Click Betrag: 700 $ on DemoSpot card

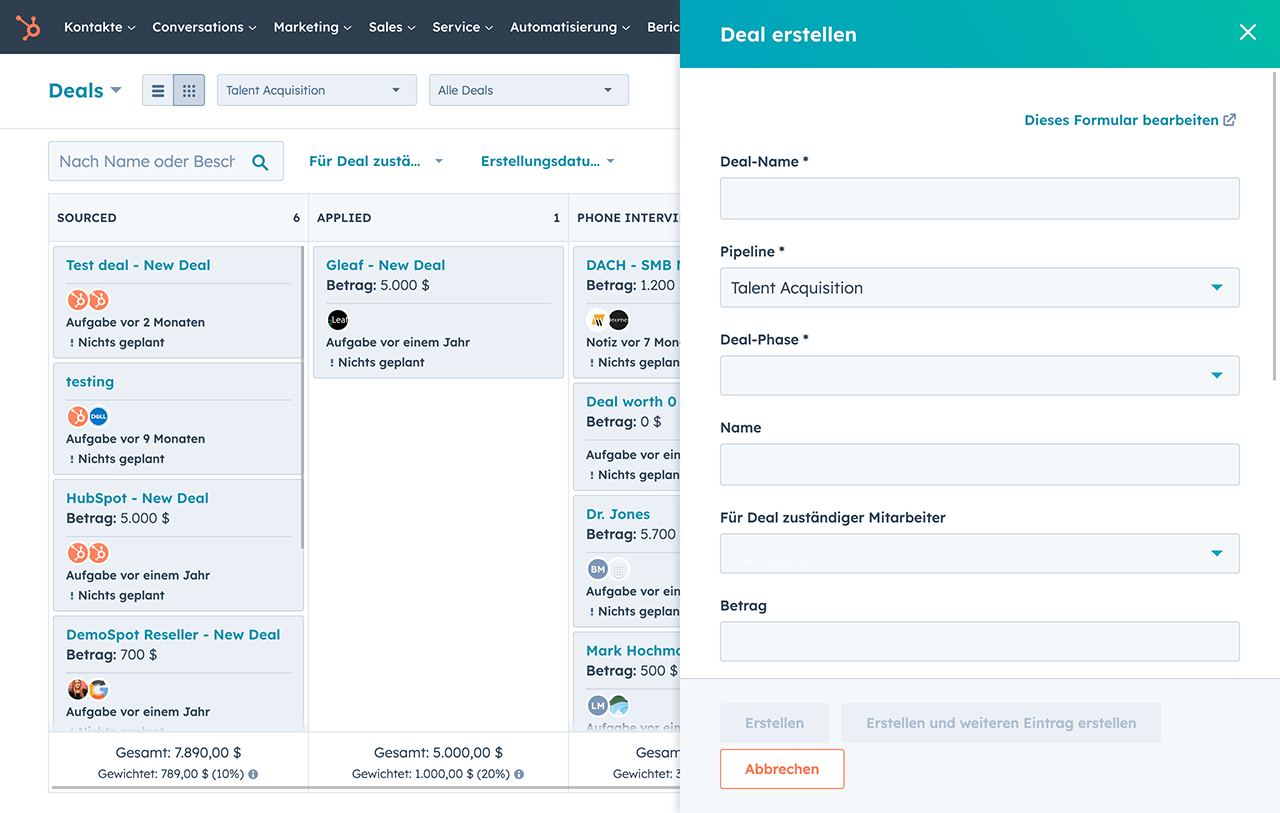tap(111, 655)
